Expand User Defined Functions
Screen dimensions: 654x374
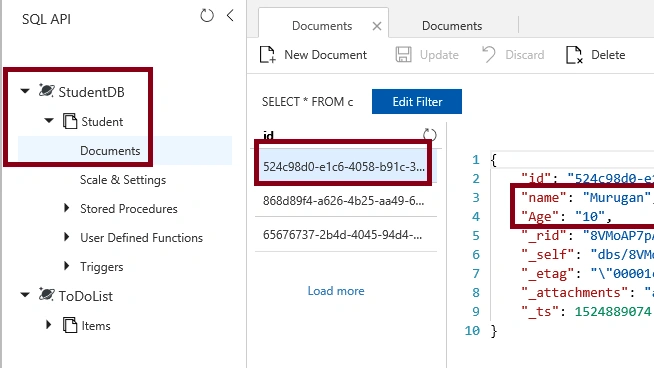[x=67, y=237]
